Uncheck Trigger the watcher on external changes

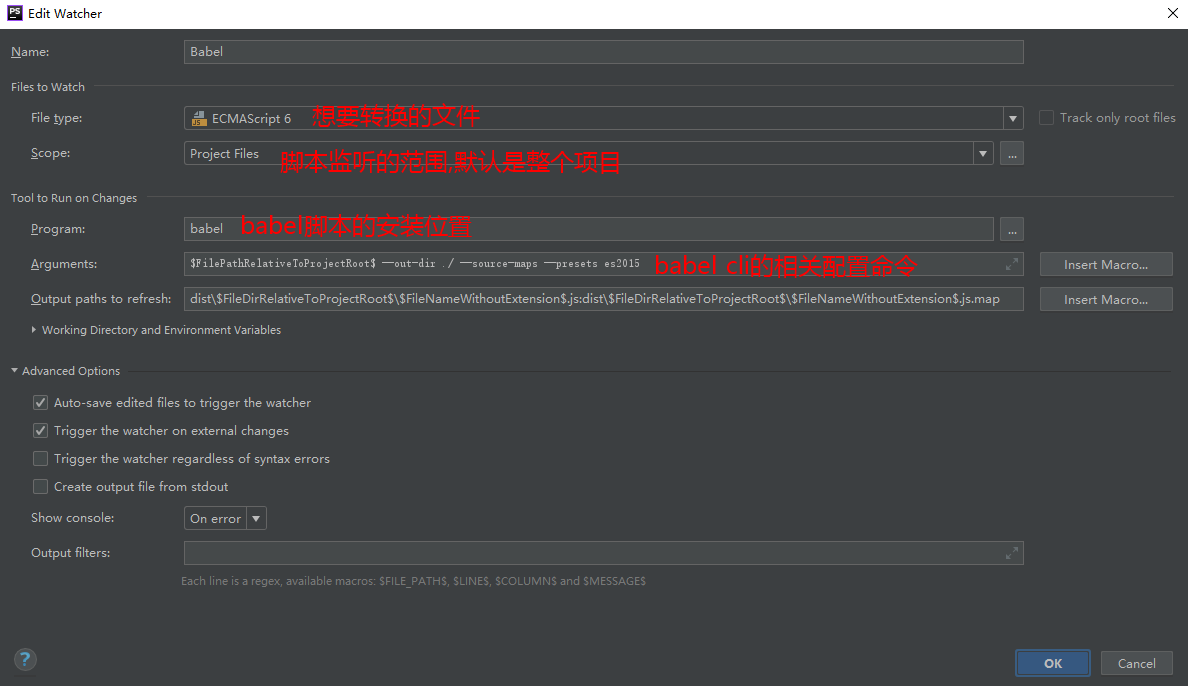click(40, 430)
